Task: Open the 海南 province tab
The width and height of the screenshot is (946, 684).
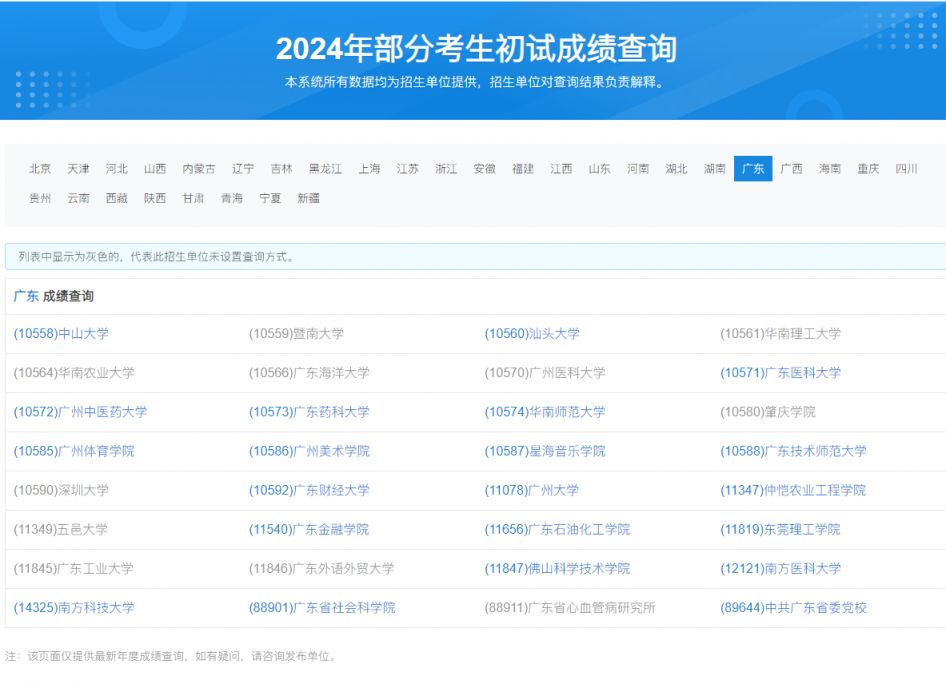Action: click(x=830, y=169)
